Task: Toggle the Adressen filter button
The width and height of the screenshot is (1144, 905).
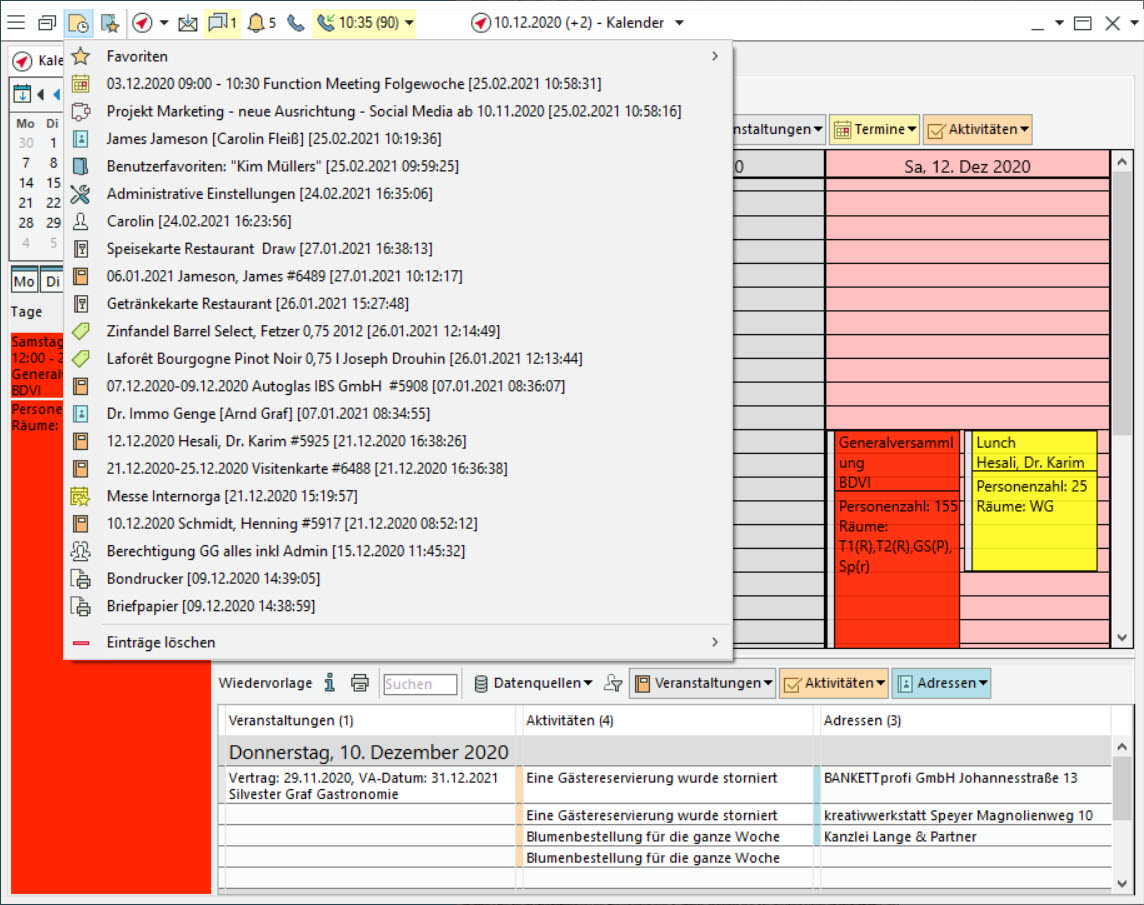Action: pyautogui.click(x=941, y=683)
